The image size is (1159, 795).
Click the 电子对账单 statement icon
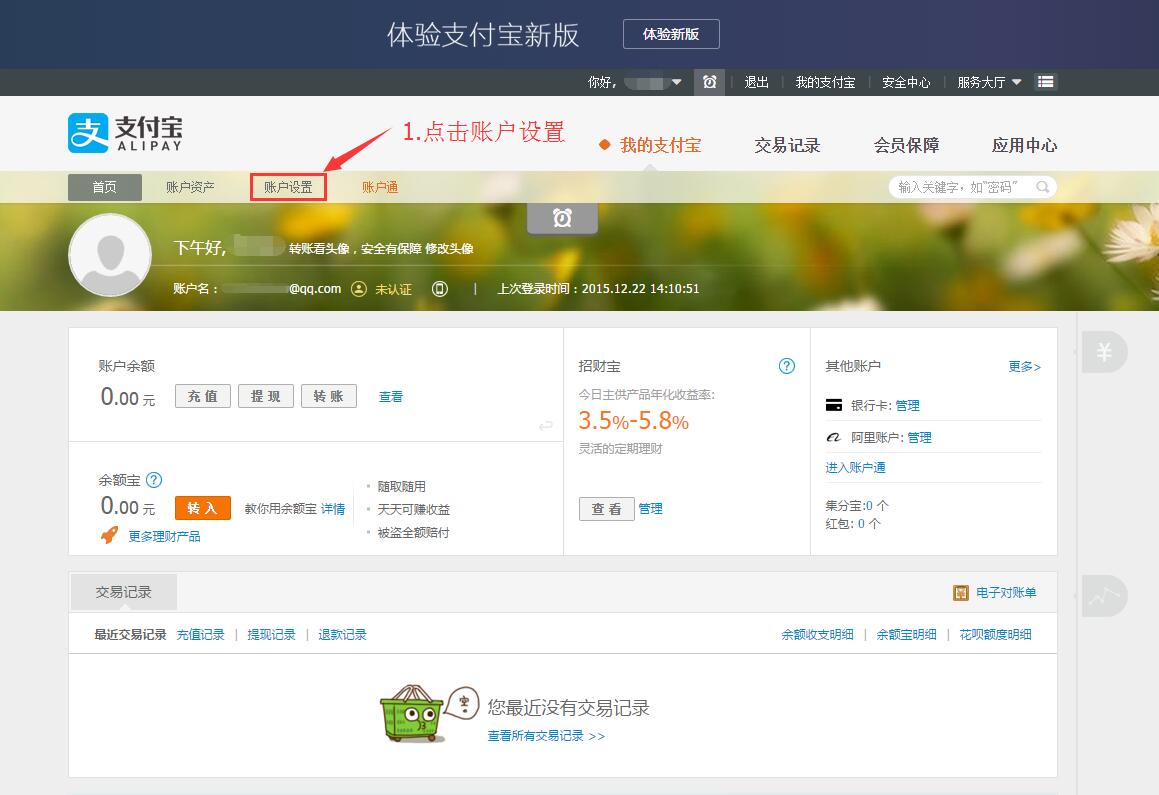(961, 593)
